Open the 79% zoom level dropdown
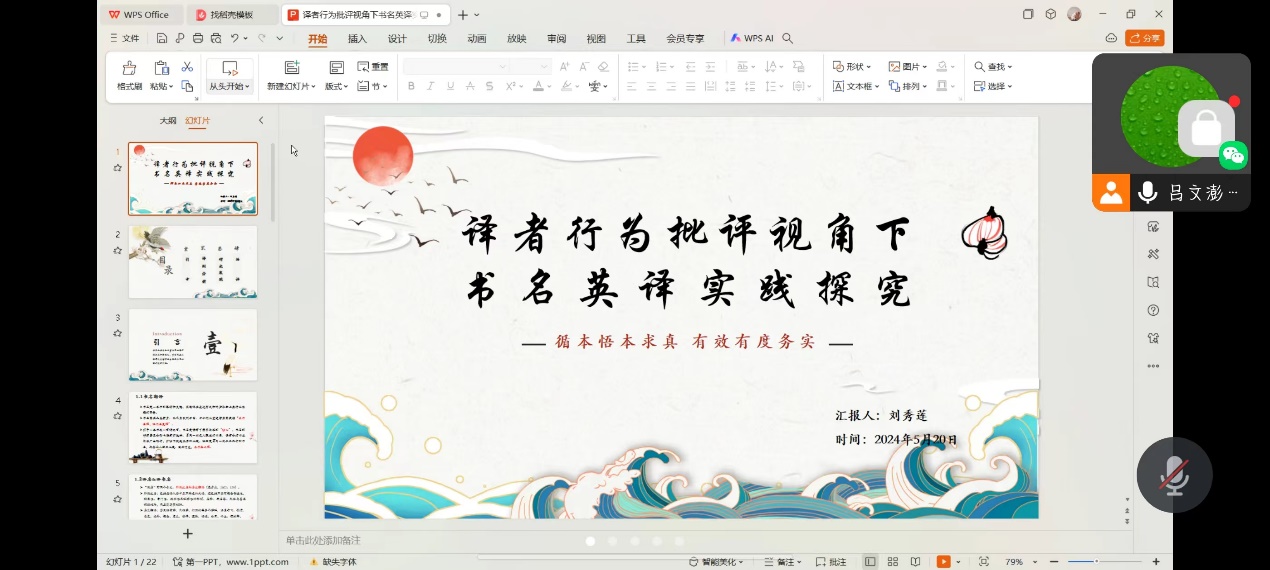Screen dimensions: 1270x570 coord(1019,562)
